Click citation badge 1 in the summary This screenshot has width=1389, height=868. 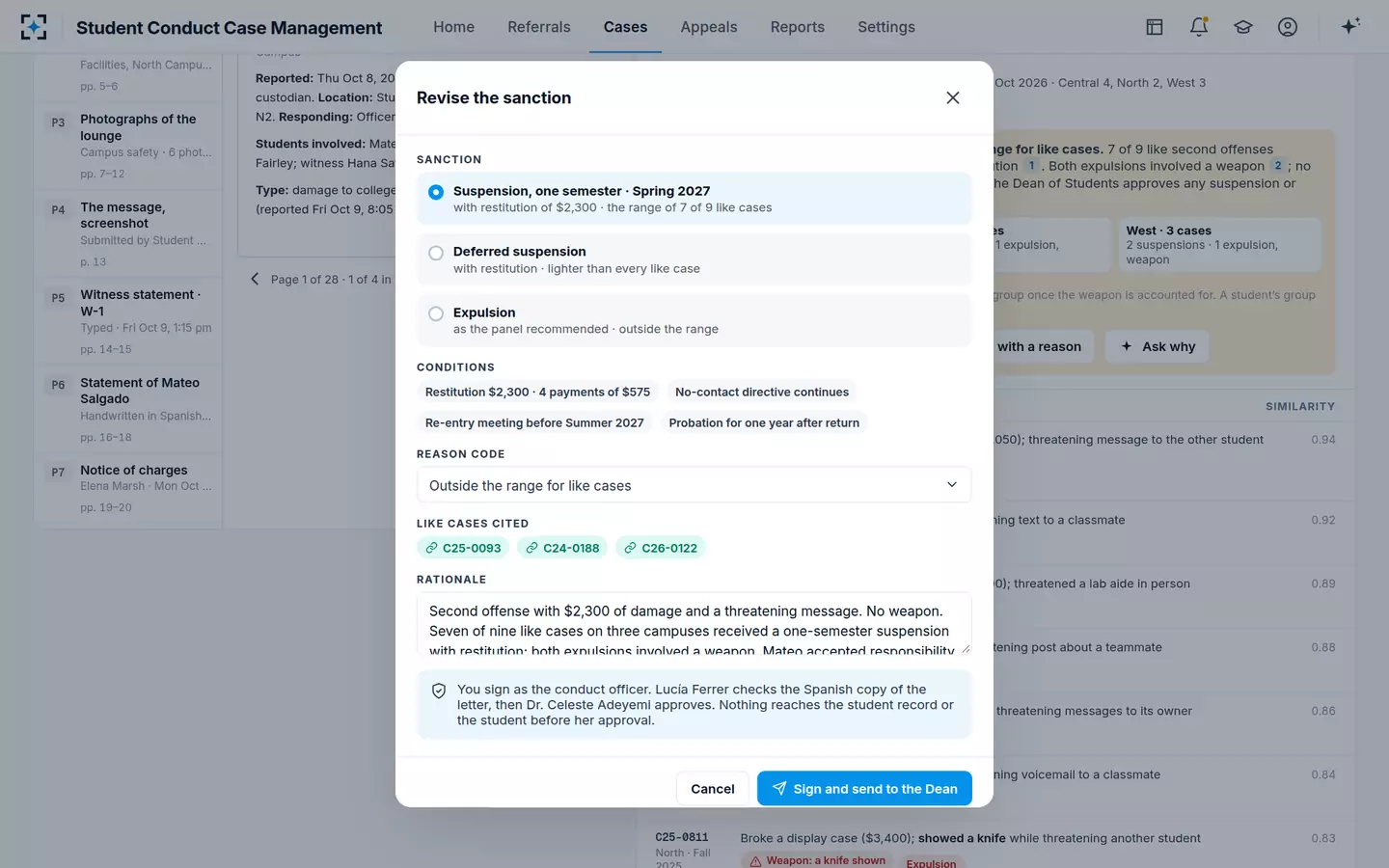[x=1031, y=166]
